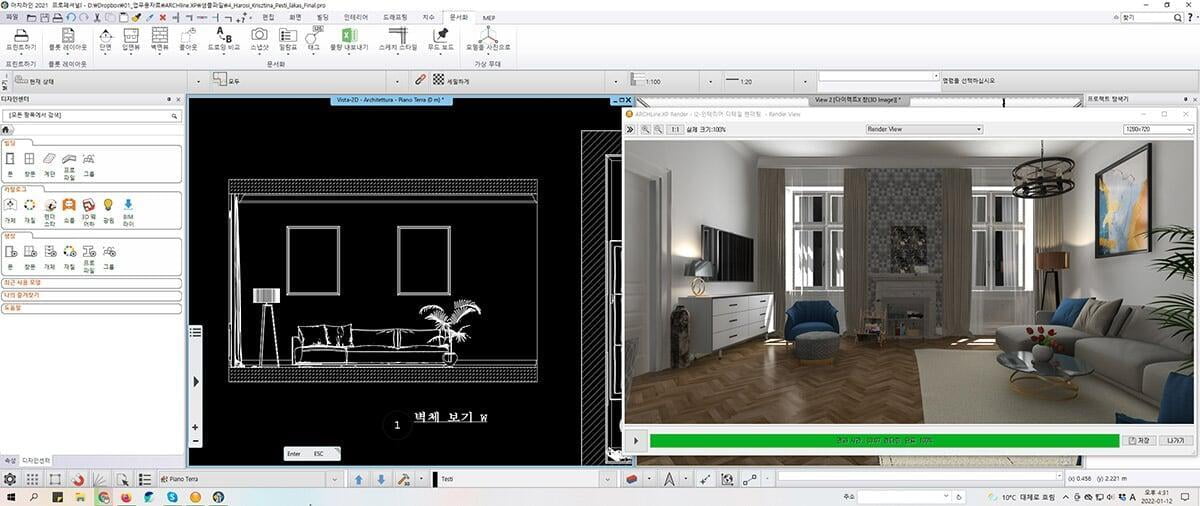This screenshot has height=506, width=1200.
Task: Click the top-right search (찾기) box
Action: tap(1154, 17)
